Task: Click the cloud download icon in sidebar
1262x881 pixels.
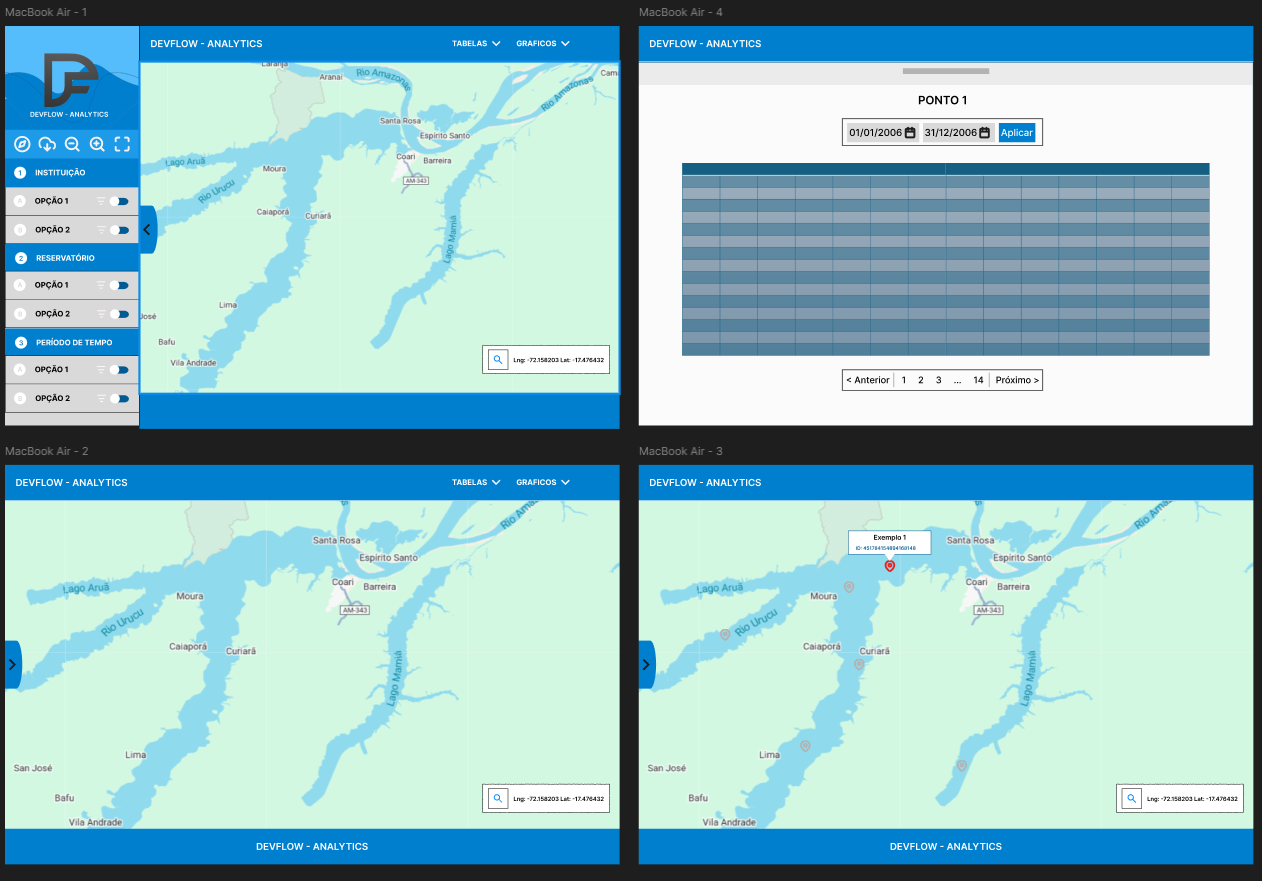Action: click(47, 144)
